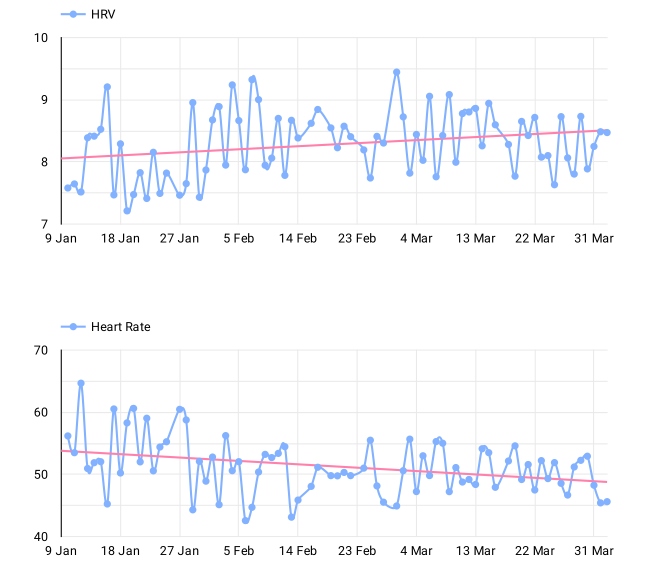The height and width of the screenshot is (585, 665).
Task: Click '13 Mar' on the Heart Rate chart axis
Action: click(475, 551)
